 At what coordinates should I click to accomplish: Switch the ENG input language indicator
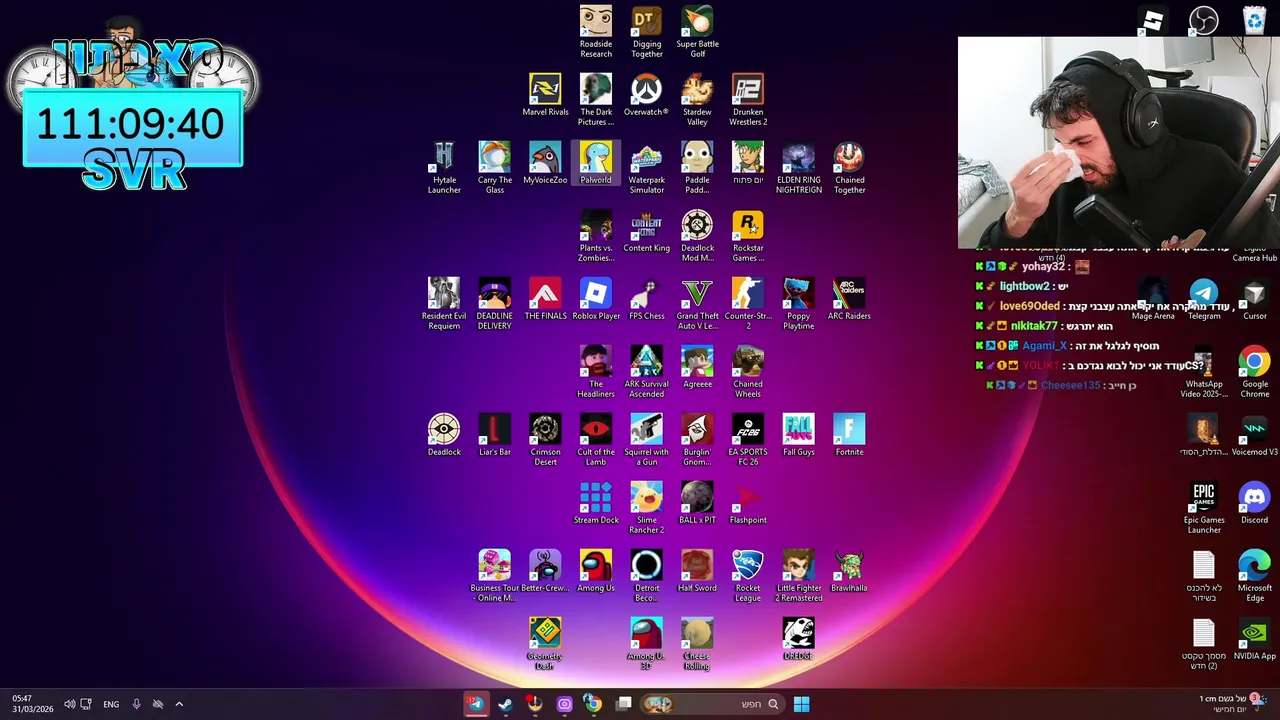111,704
